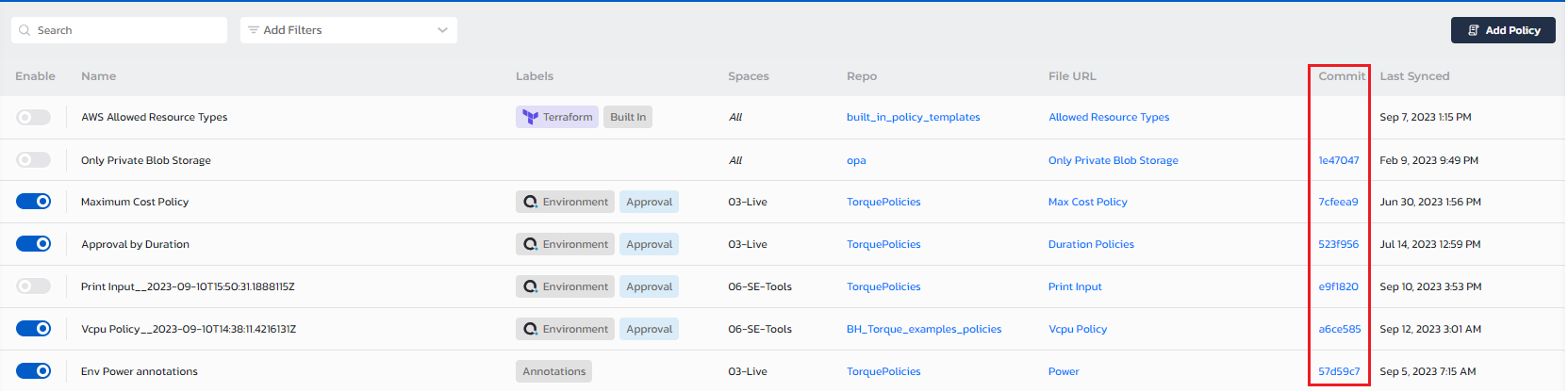The image size is (1568, 392).
Task: Select the Env Power annotations name
Action: 140,371
